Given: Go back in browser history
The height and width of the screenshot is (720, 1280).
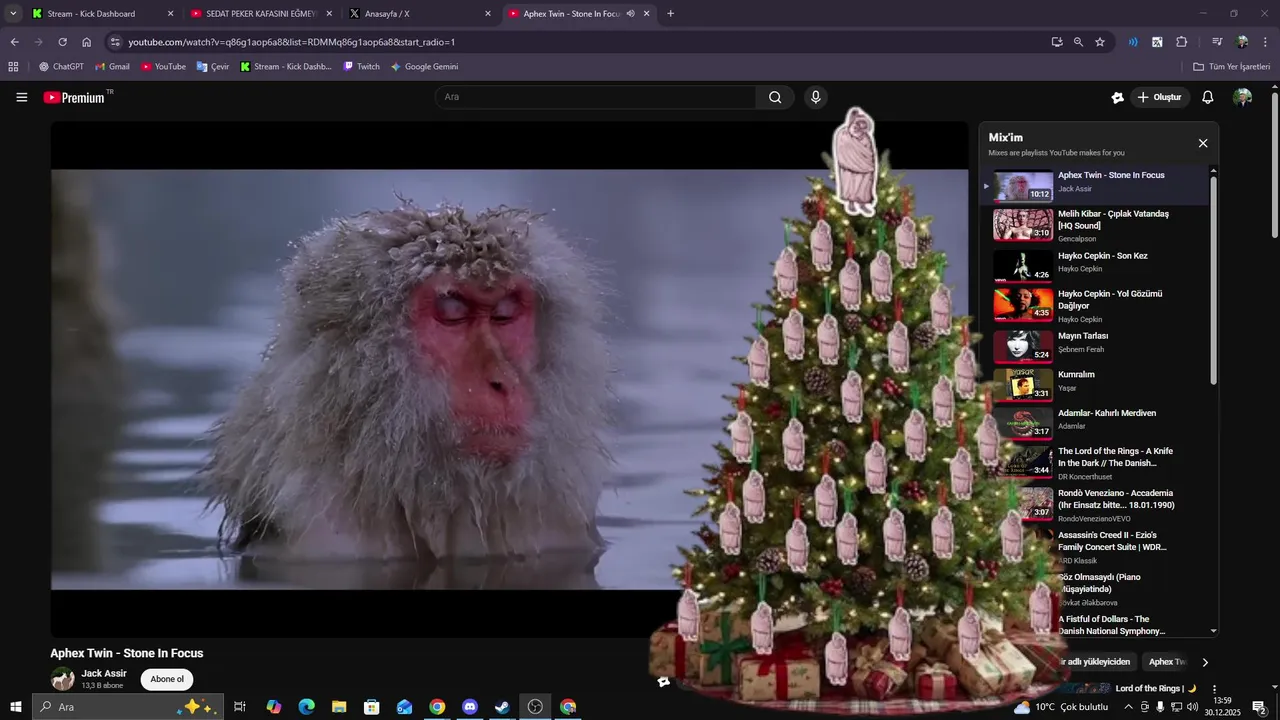Looking at the screenshot, I should click(14, 42).
